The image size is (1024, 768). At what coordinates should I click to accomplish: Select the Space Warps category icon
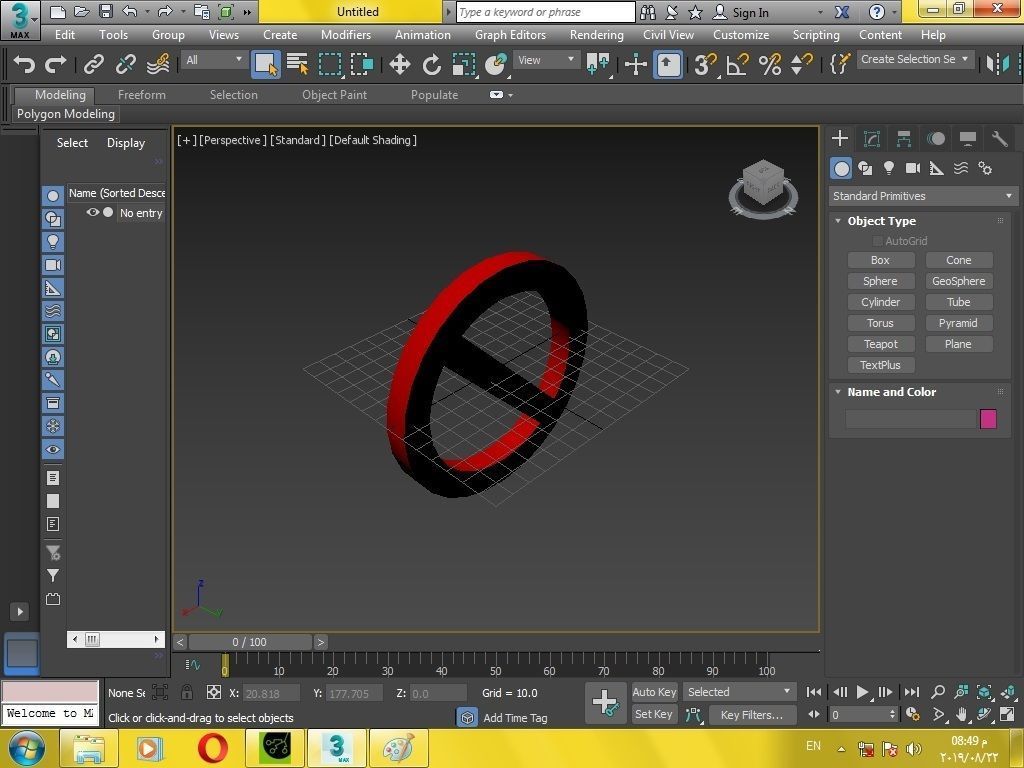(961, 168)
